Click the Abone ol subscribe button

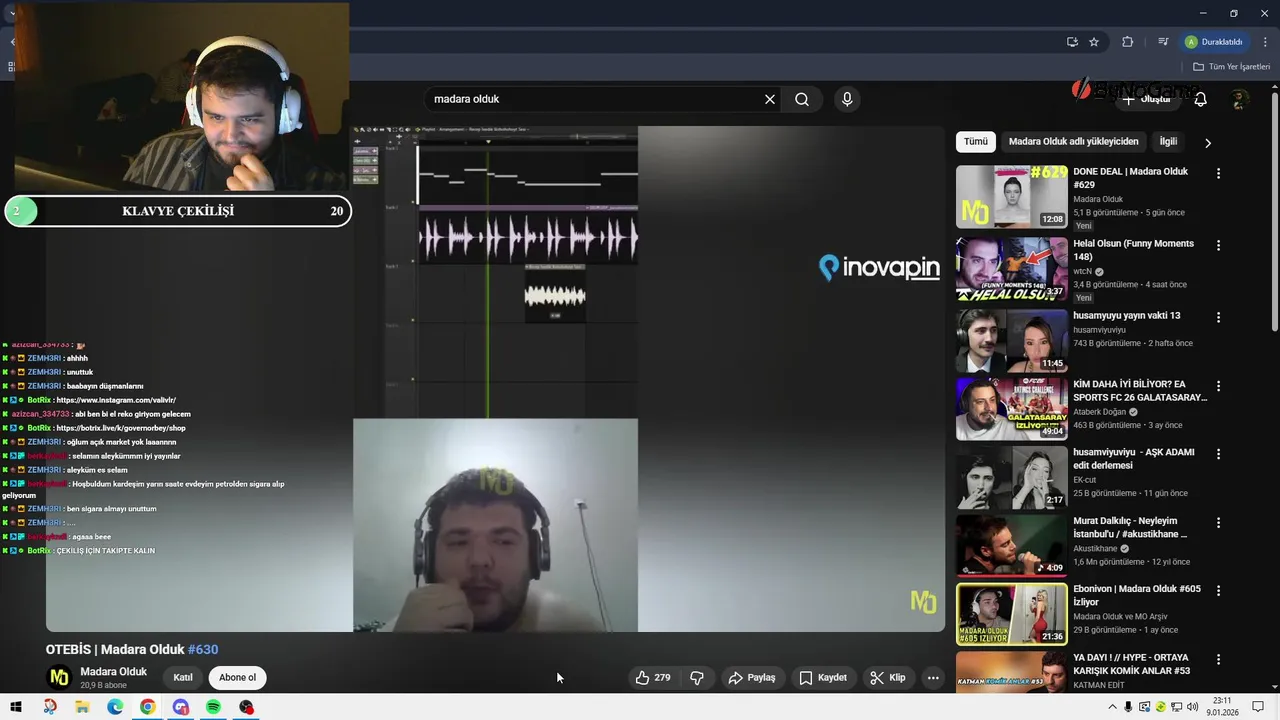[x=238, y=678]
